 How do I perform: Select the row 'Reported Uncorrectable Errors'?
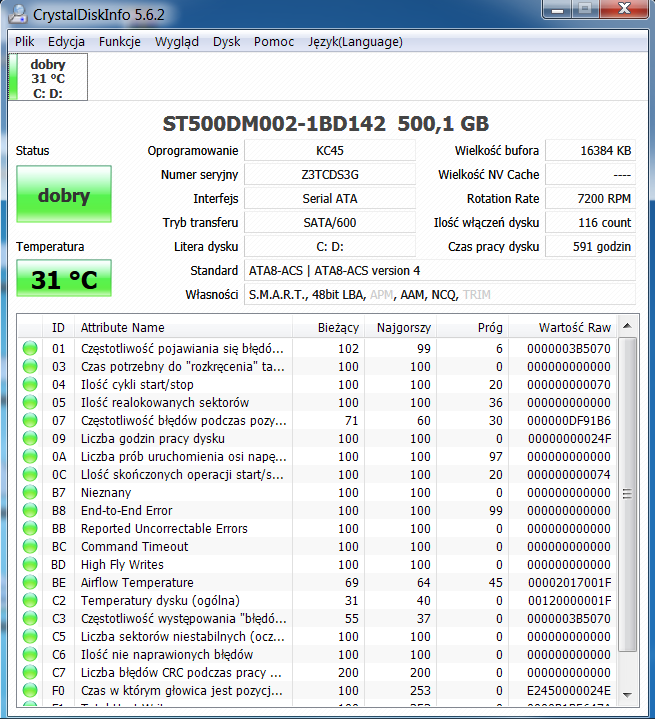coord(317,528)
